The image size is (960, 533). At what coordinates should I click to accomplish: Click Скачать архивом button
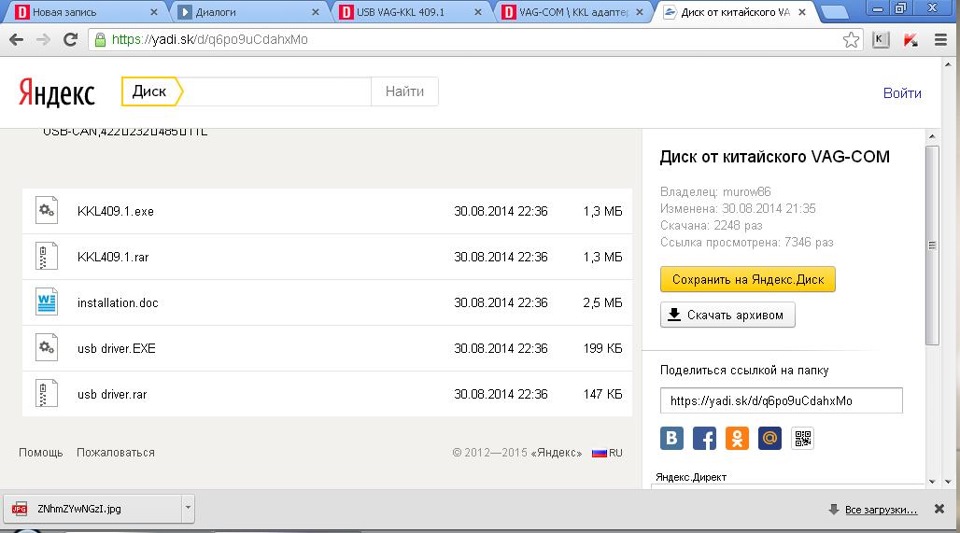click(727, 315)
